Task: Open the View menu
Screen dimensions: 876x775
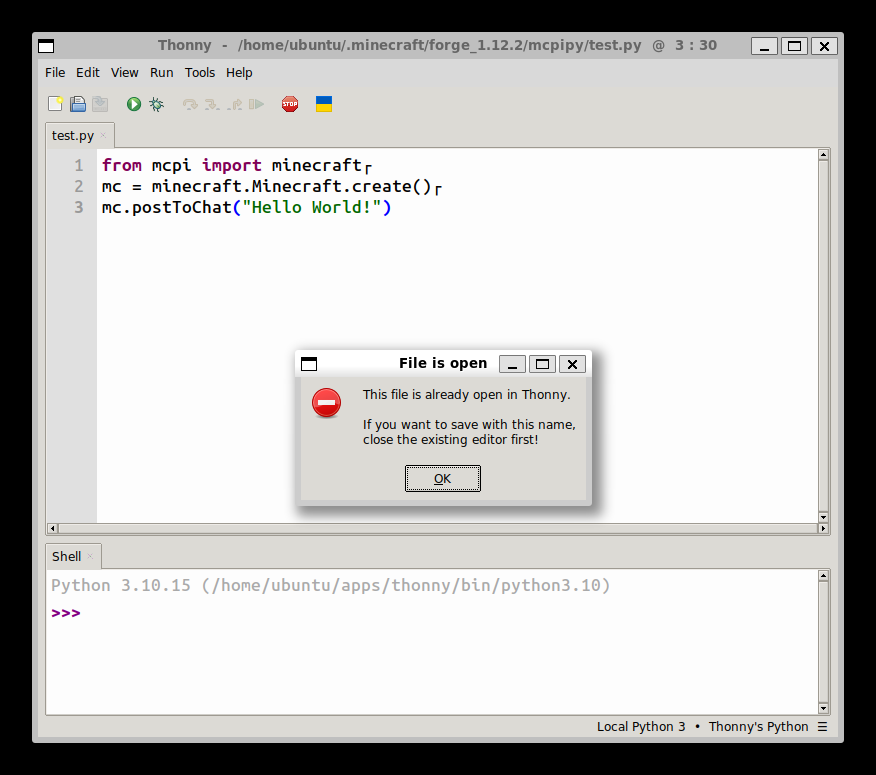Action: coord(125,73)
